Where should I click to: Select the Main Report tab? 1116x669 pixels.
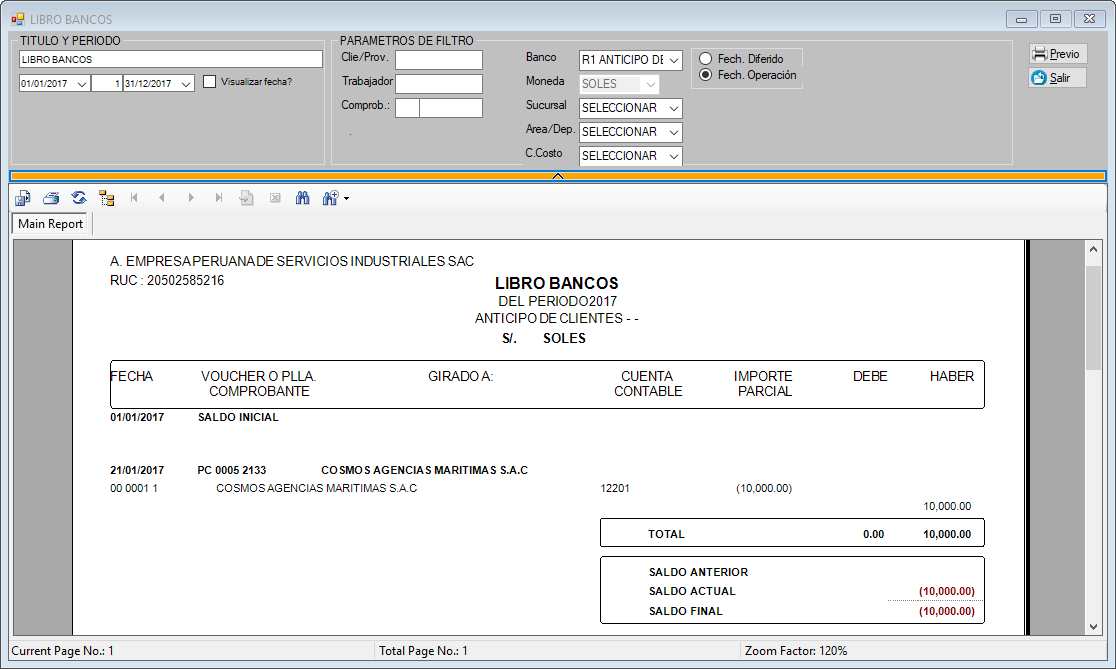pos(50,223)
